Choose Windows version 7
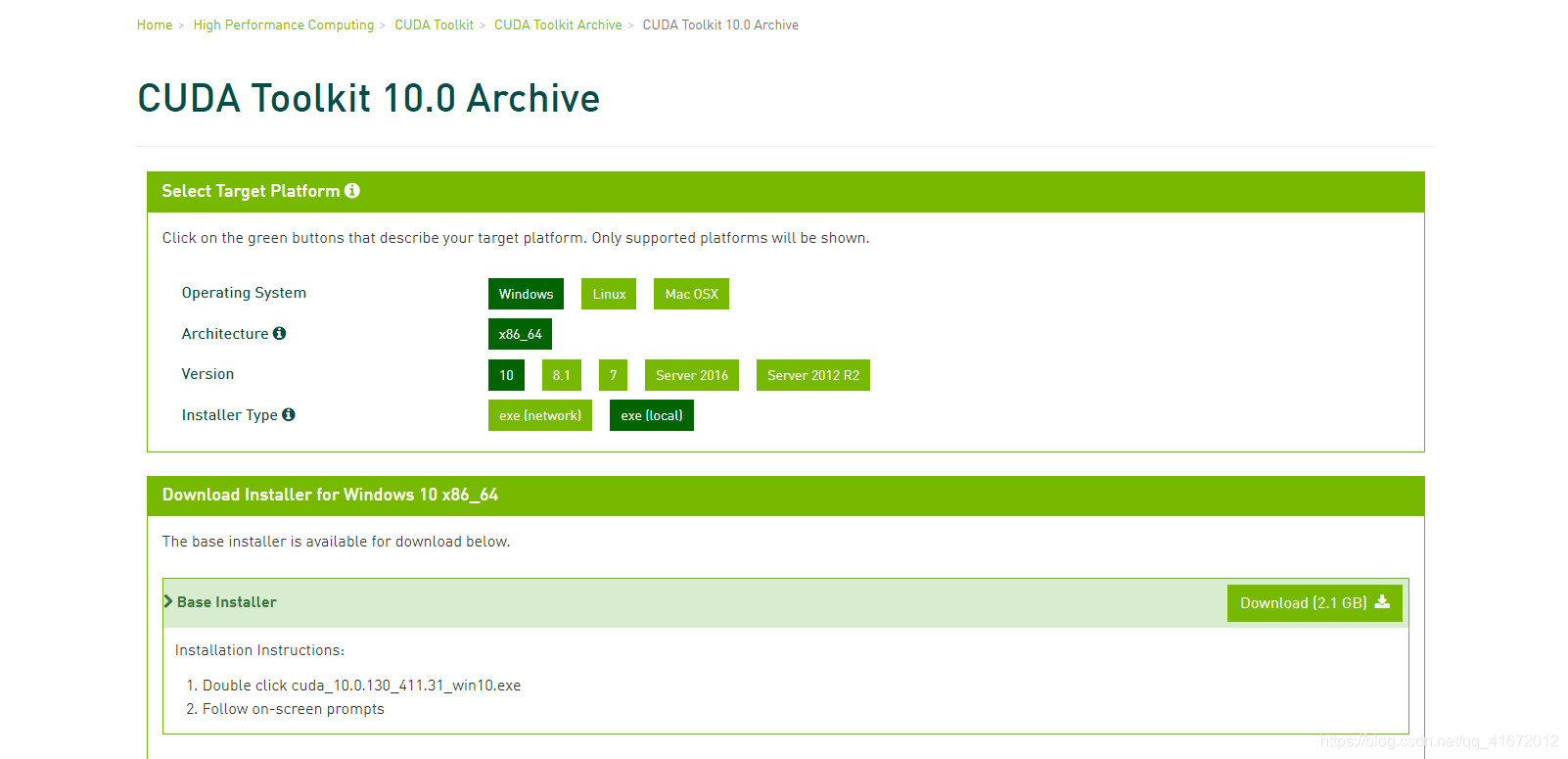 click(613, 375)
